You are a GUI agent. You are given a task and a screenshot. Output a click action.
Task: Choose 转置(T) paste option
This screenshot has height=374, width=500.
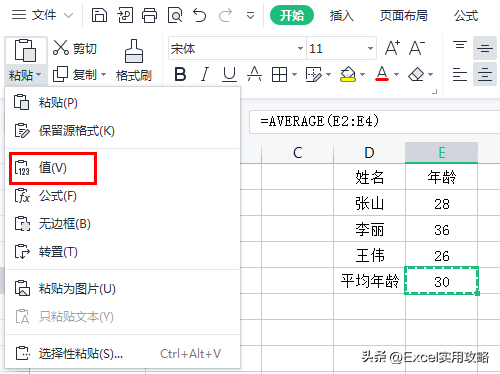pos(123,252)
